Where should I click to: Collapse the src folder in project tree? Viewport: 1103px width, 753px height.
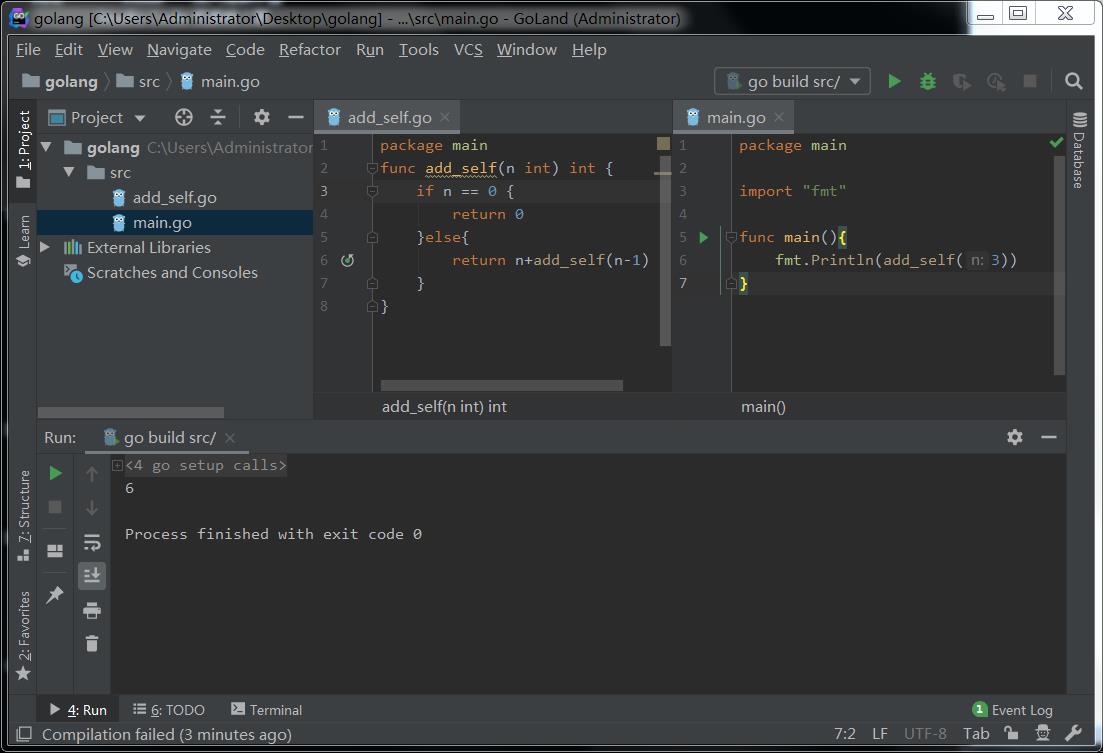tap(69, 172)
